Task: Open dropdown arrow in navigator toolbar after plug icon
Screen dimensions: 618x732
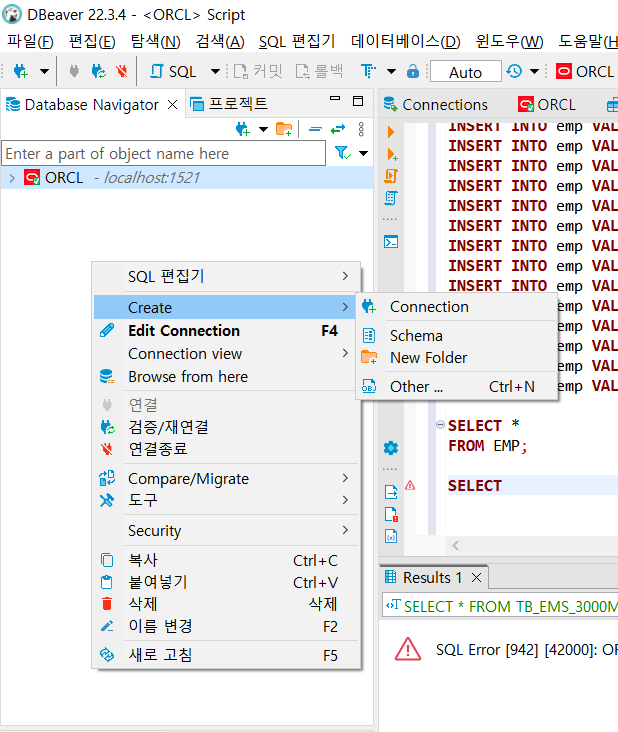Action: point(263,129)
